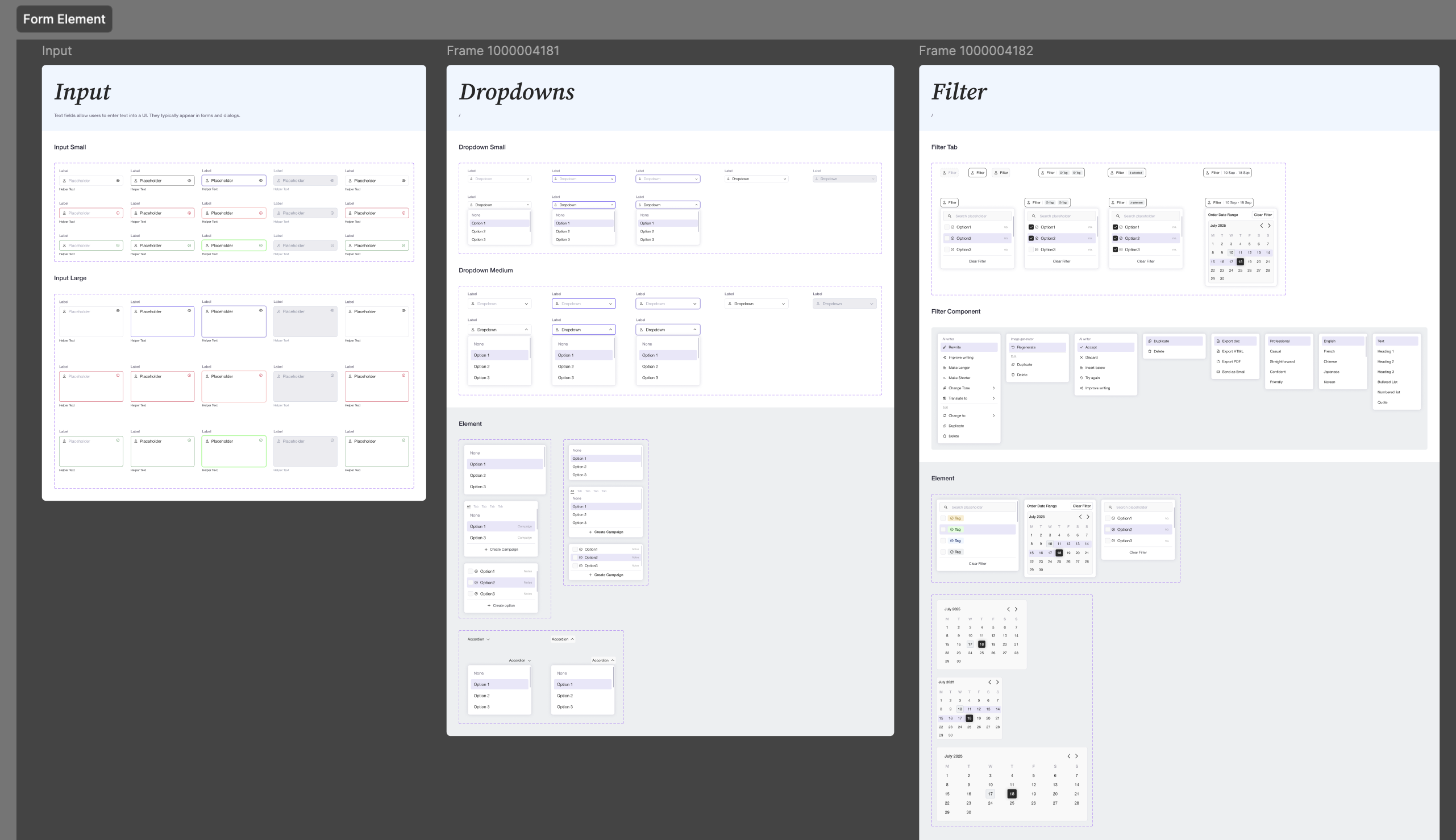The image size is (1456, 840).
Task: Click the globe icon next to Translate to
Action: (945, 398)
